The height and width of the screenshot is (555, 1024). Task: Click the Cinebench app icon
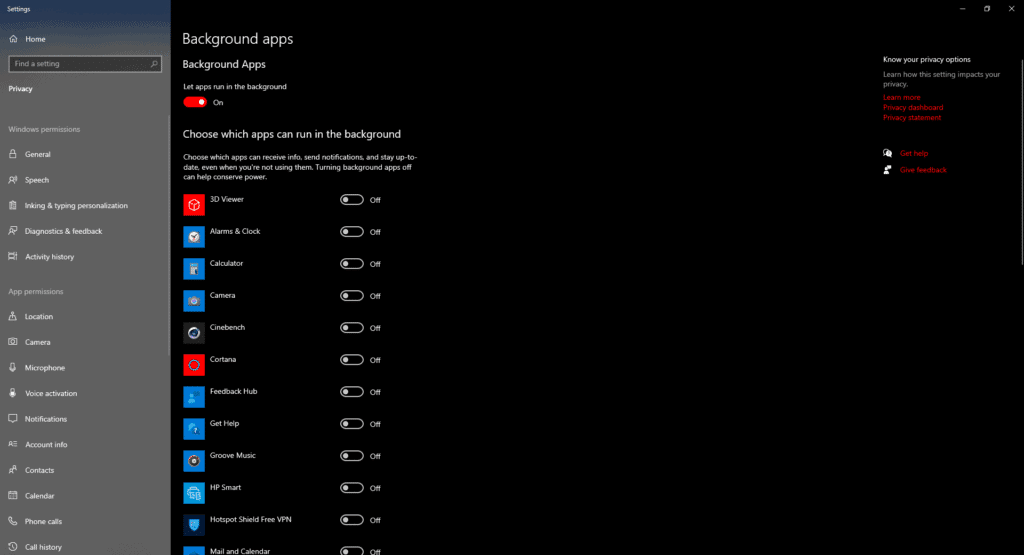[194, 332]
